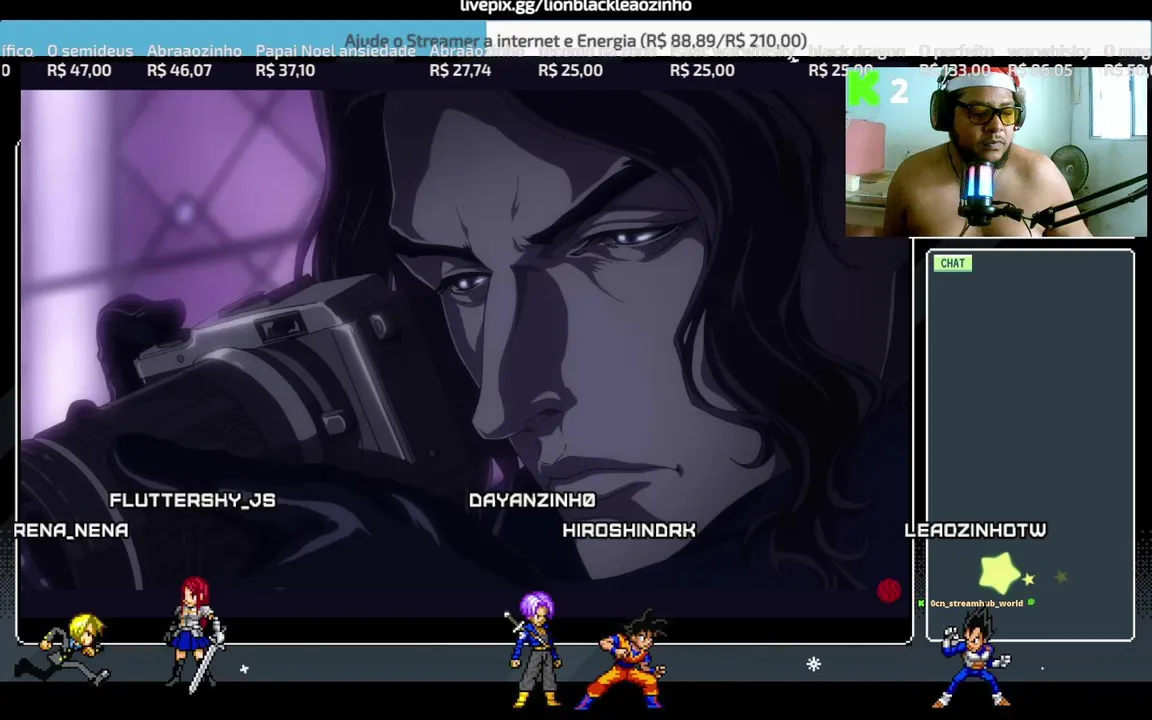Click the red round icon on video corner
The image size is (1152, 720).
tap(889, 590)
